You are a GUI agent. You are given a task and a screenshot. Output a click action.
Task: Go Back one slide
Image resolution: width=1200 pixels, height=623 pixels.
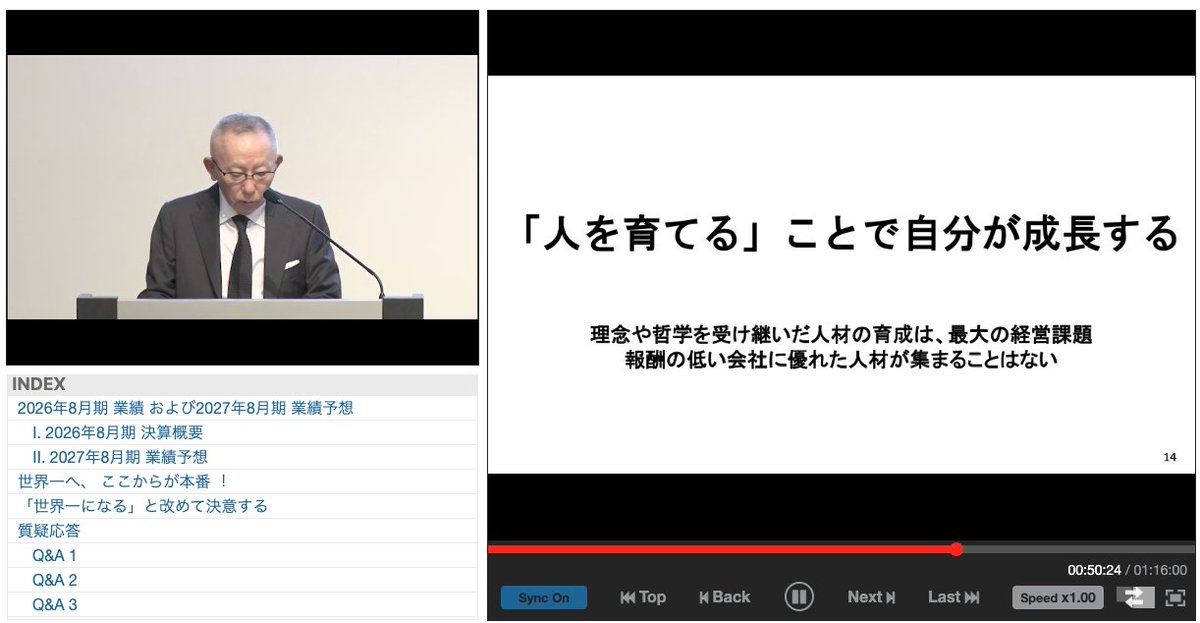[x=725, y=597]
